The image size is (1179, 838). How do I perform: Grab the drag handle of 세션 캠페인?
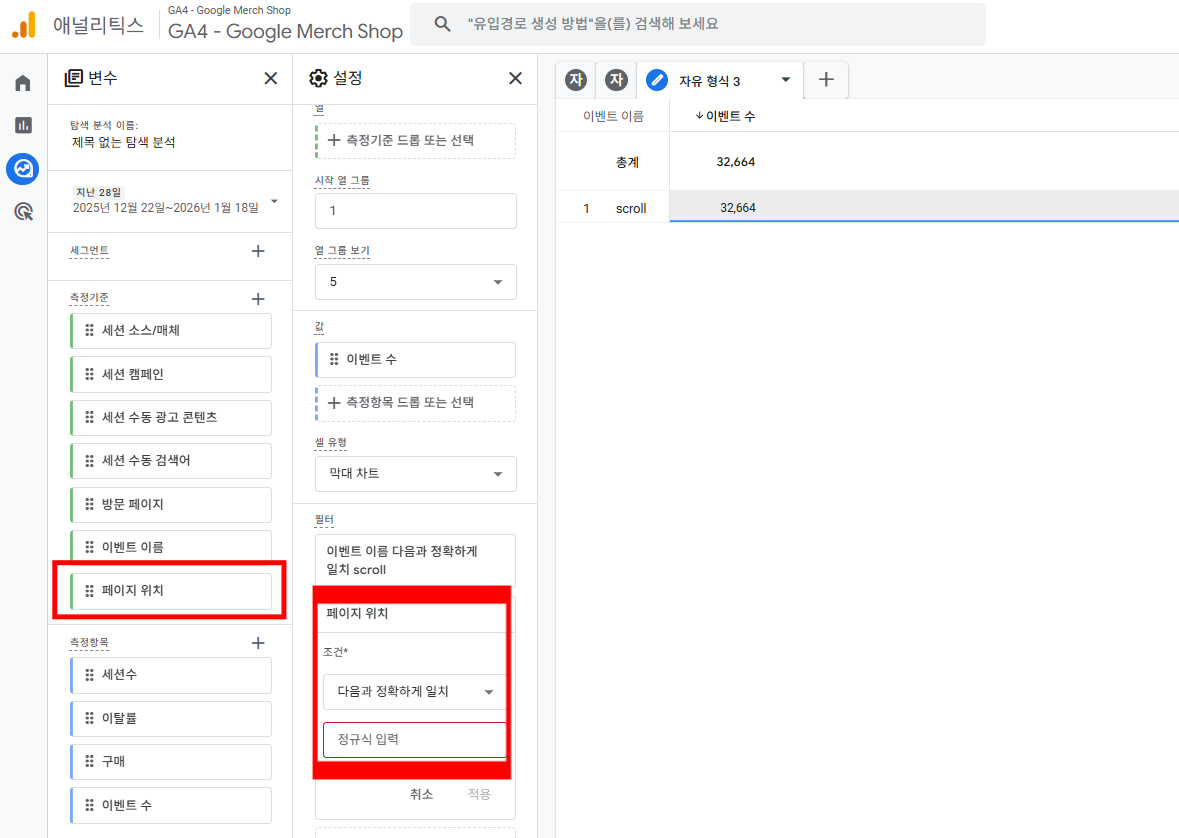tap(89, 374)
